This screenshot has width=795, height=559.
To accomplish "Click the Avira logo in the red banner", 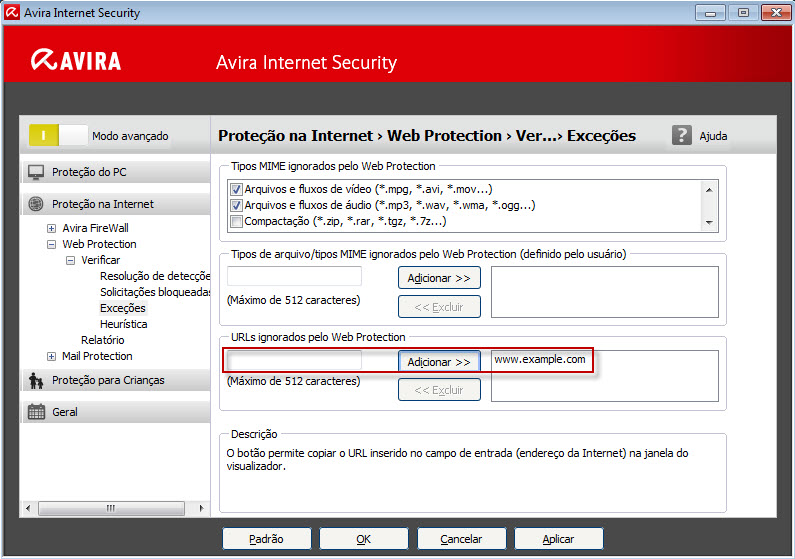I will coord(76,60).
